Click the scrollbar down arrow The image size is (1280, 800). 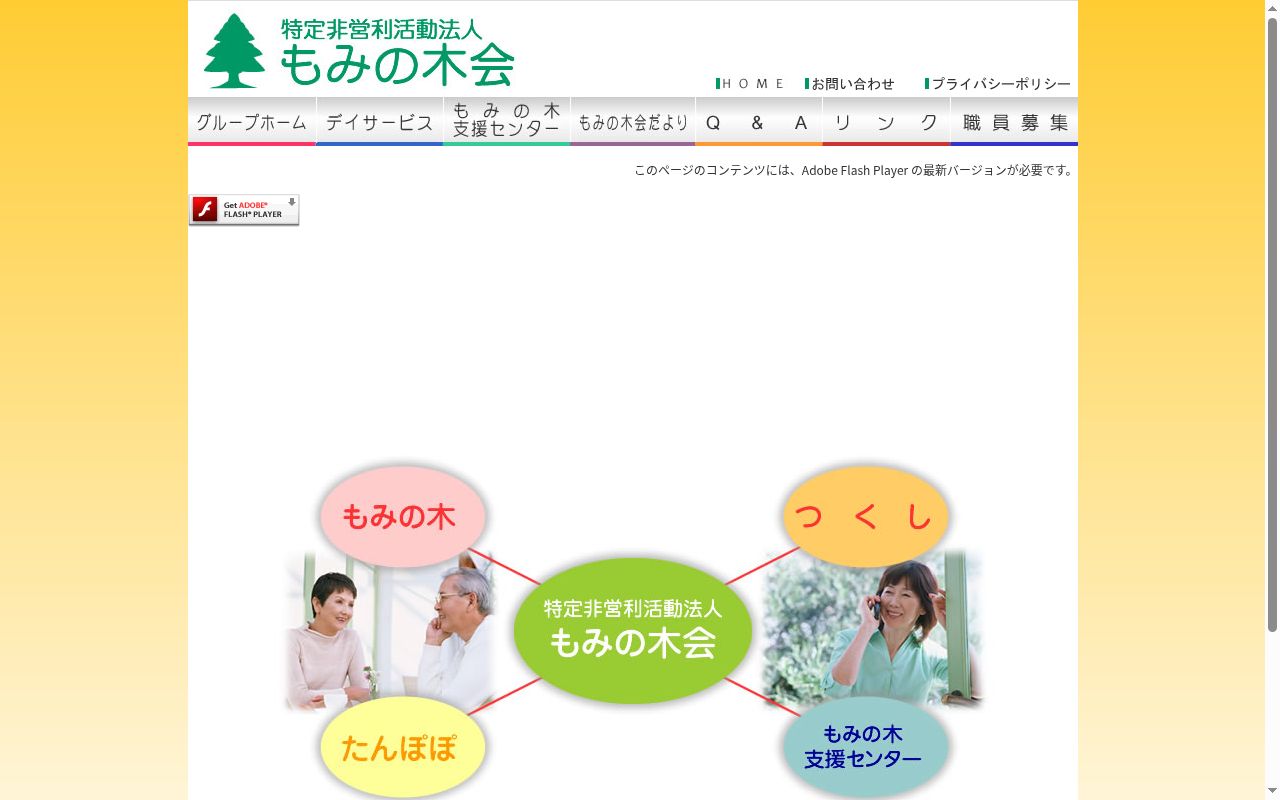click(1272, 791)
